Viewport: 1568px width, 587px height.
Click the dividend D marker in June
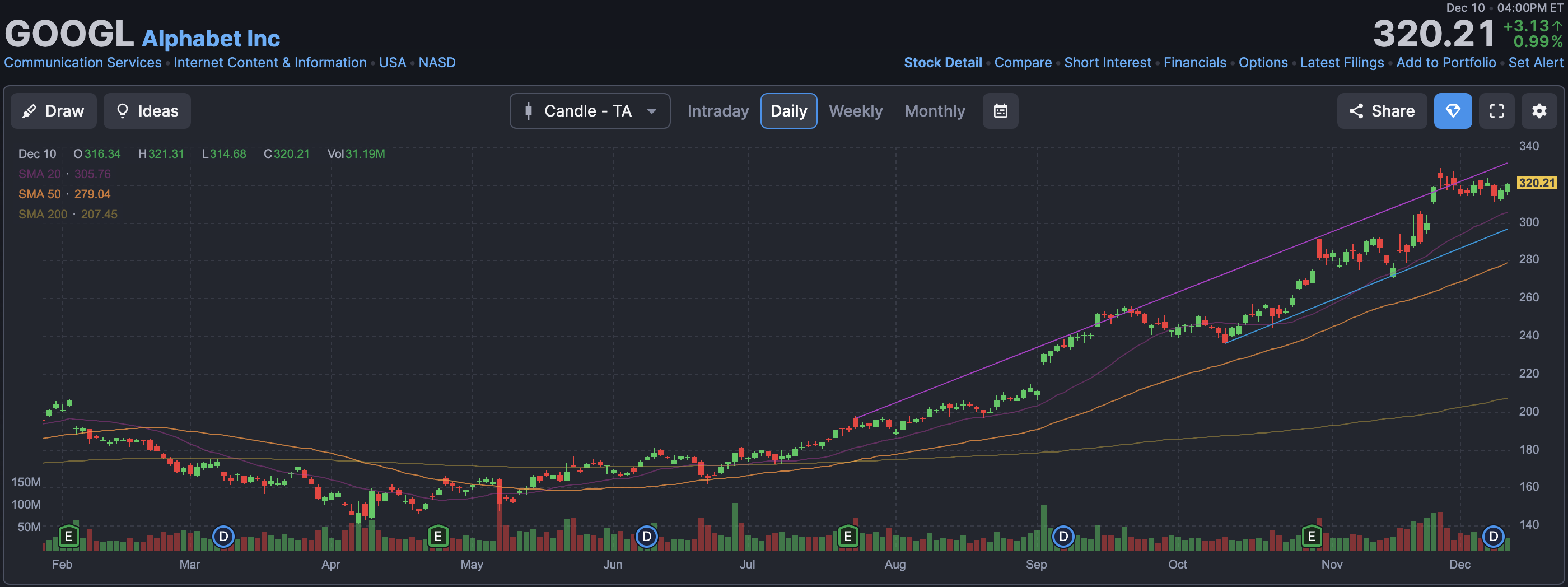[646, 537]
